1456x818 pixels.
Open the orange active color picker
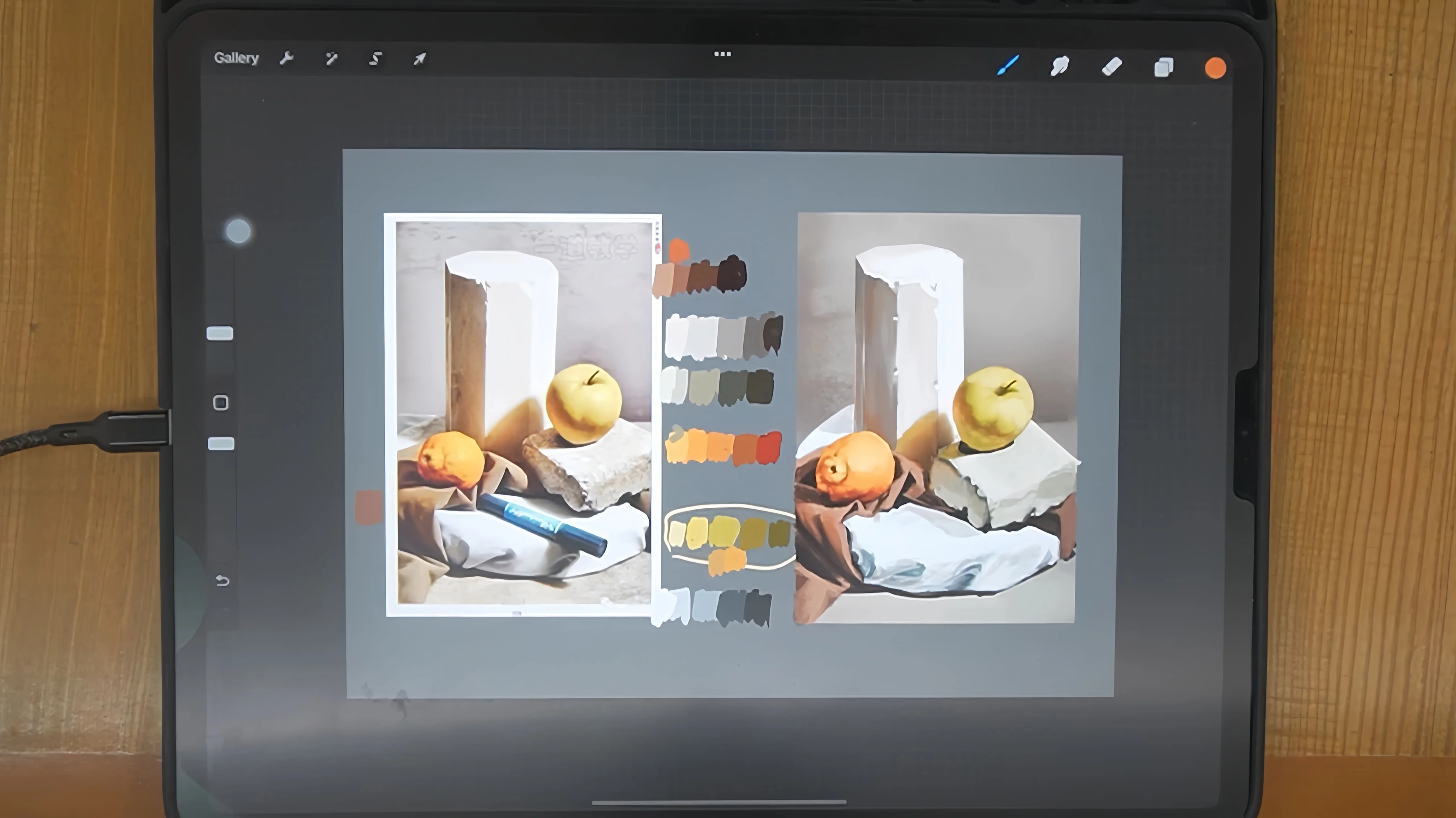click(1215, 68)
